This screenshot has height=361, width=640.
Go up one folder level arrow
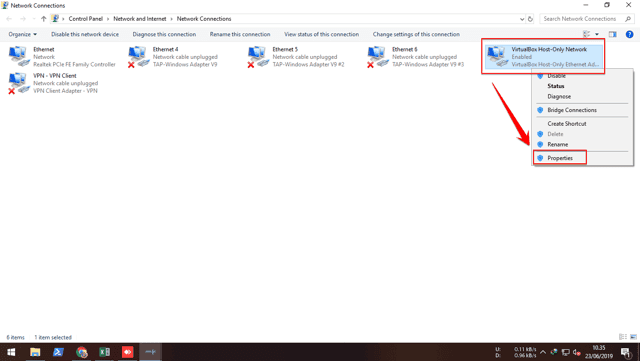(x=44, y=19)
